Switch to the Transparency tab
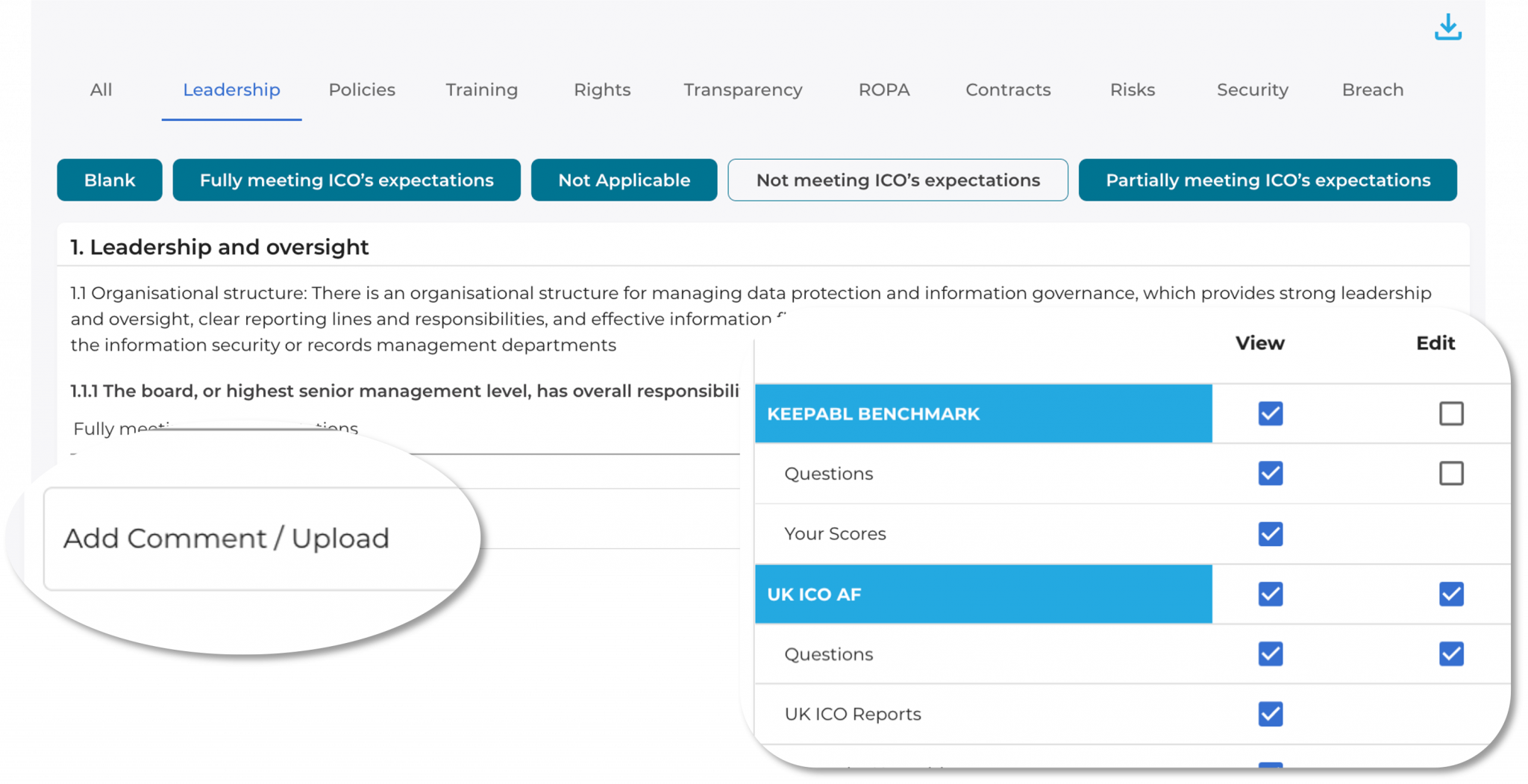Viewport: 1528px width, 784px height. click(742, 90)
